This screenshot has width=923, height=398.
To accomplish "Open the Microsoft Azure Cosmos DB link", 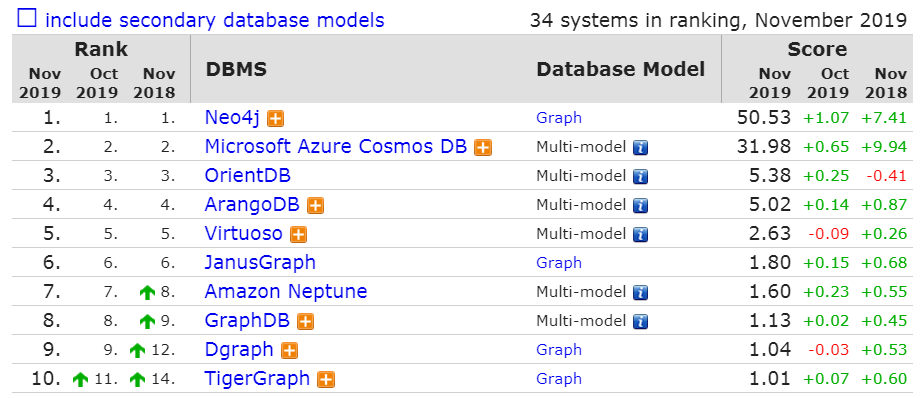I will (x=336, y=147).
